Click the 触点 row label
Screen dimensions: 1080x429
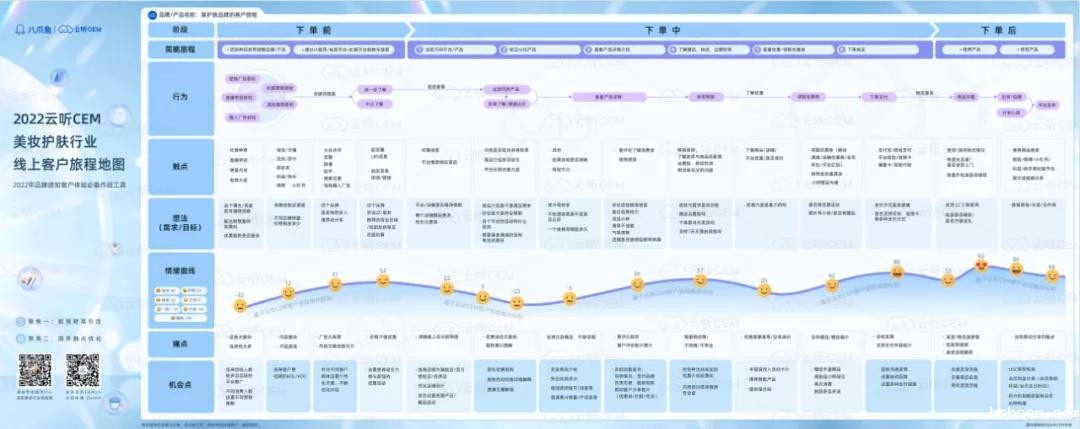tap(174, 165)
